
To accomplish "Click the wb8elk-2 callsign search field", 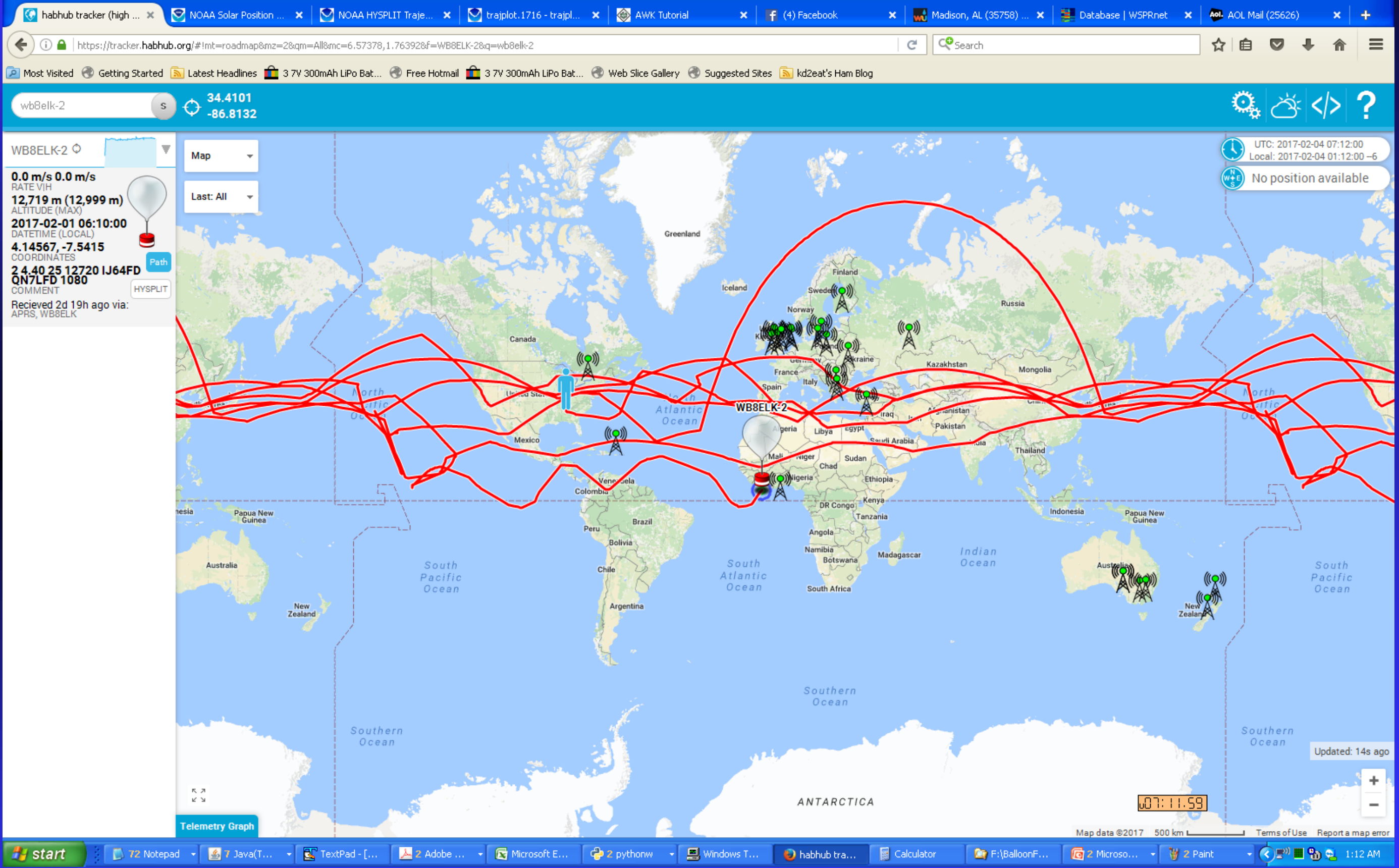I will tap(80, 105).
